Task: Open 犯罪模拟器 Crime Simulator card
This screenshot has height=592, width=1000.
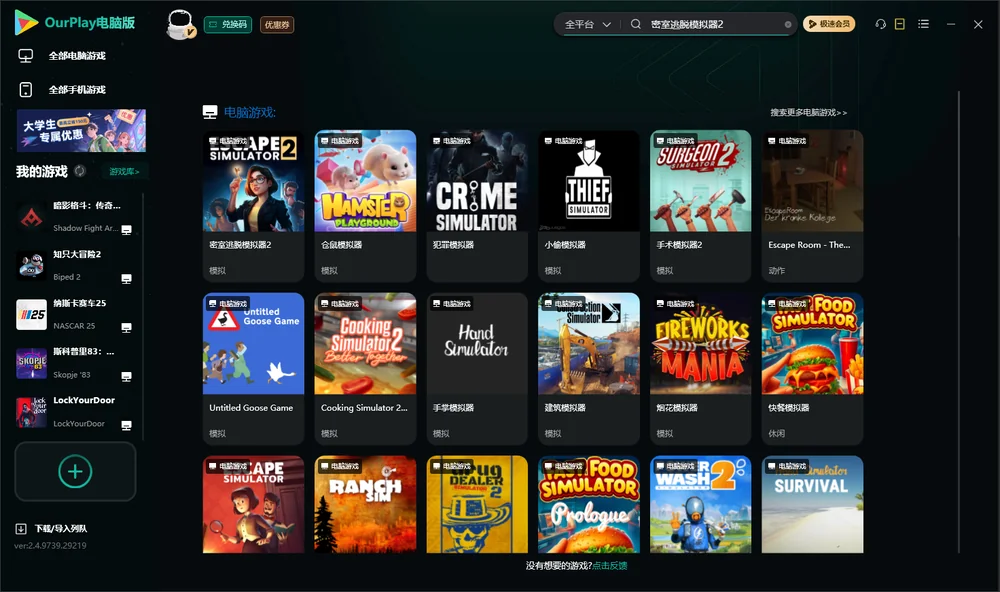Action: (477, 206)
